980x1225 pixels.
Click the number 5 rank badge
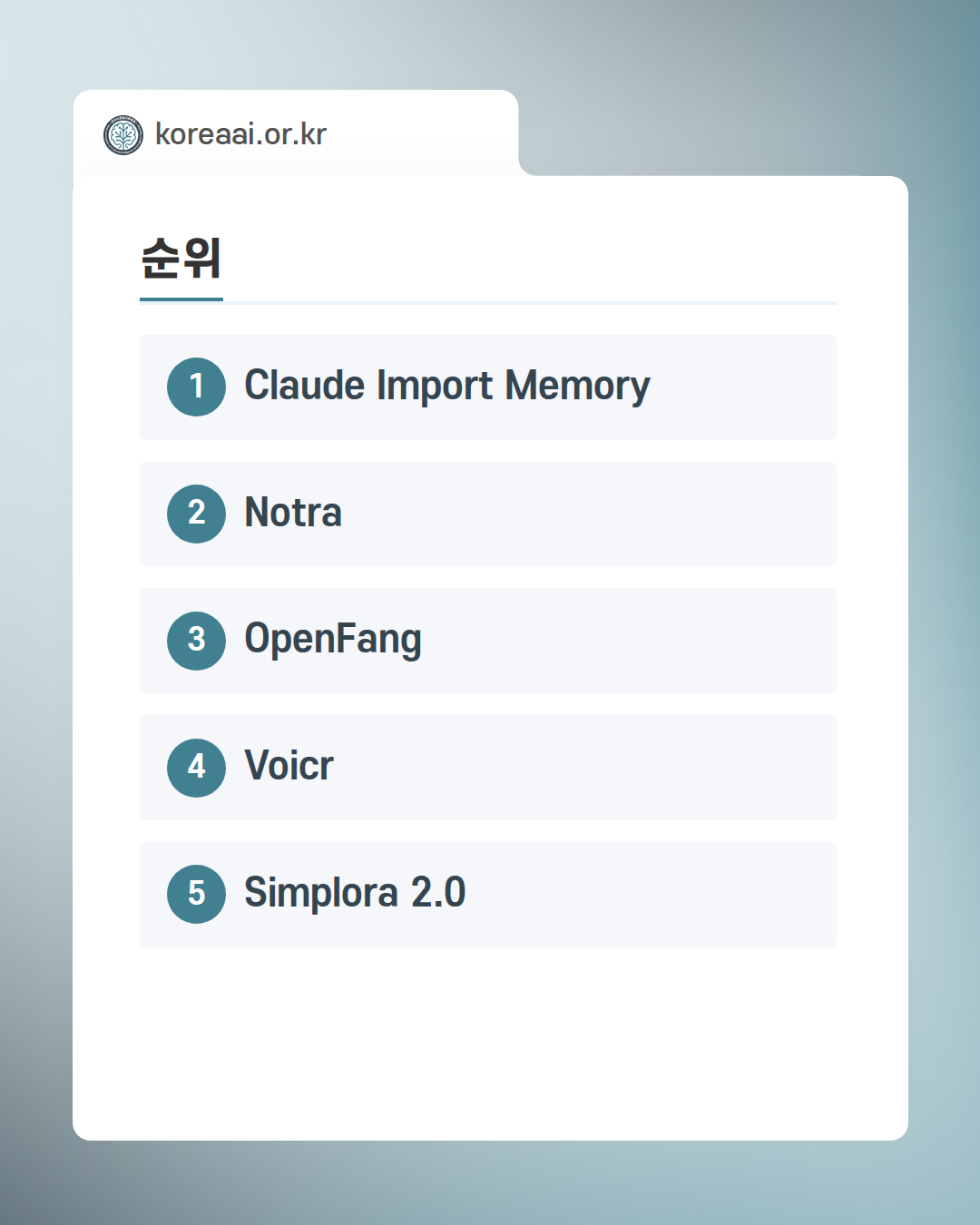tap(196, 895)
